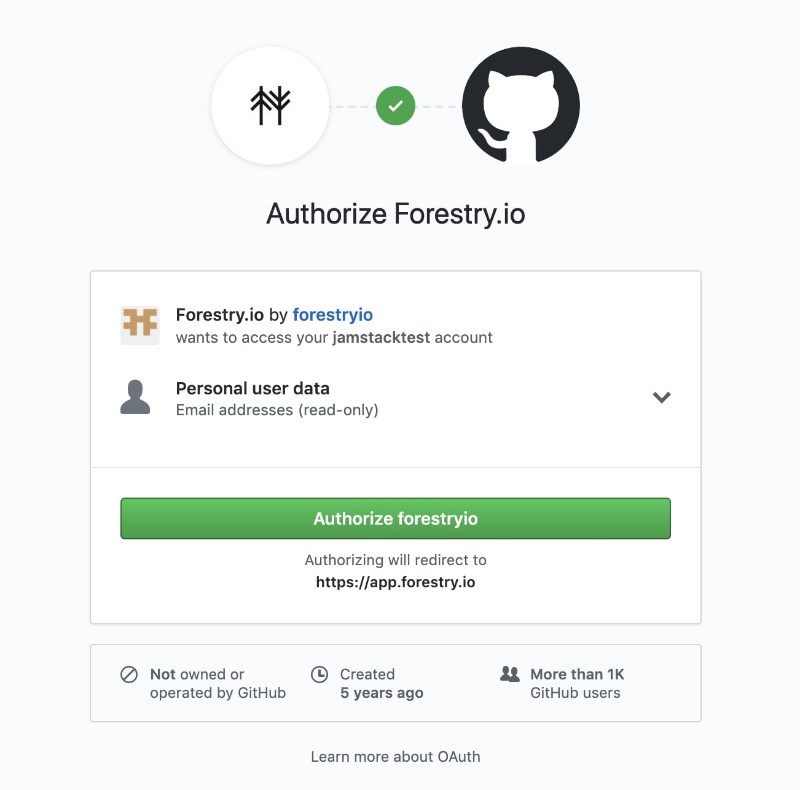Screen dimensions: 800x790
Task: Click the https://app.forestry.io redirect URL
Action: (x=395, y=582)
